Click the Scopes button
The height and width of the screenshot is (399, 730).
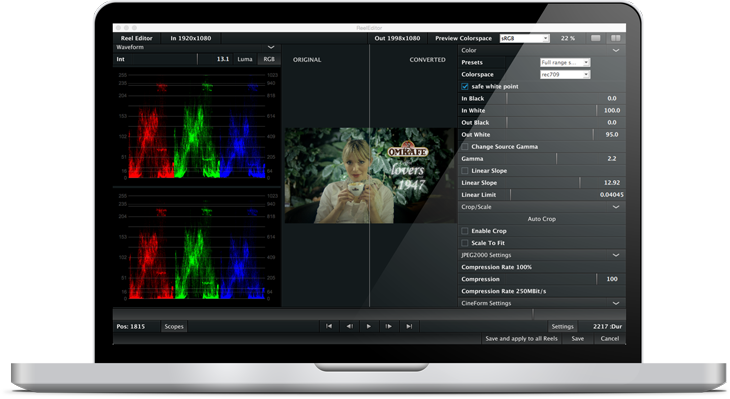pos(174,326)
